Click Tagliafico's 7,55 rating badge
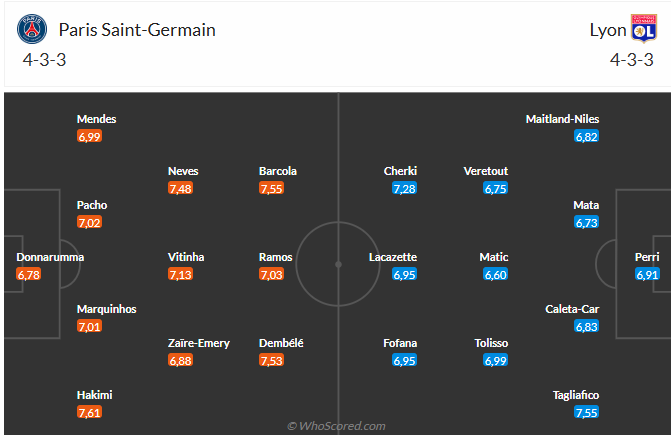 click(586, 412)
